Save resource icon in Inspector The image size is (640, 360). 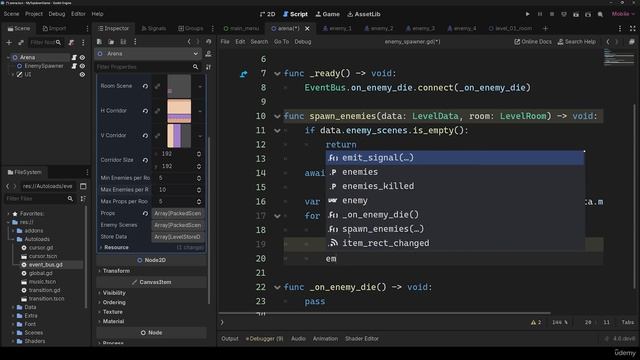[x=123, y=42]
